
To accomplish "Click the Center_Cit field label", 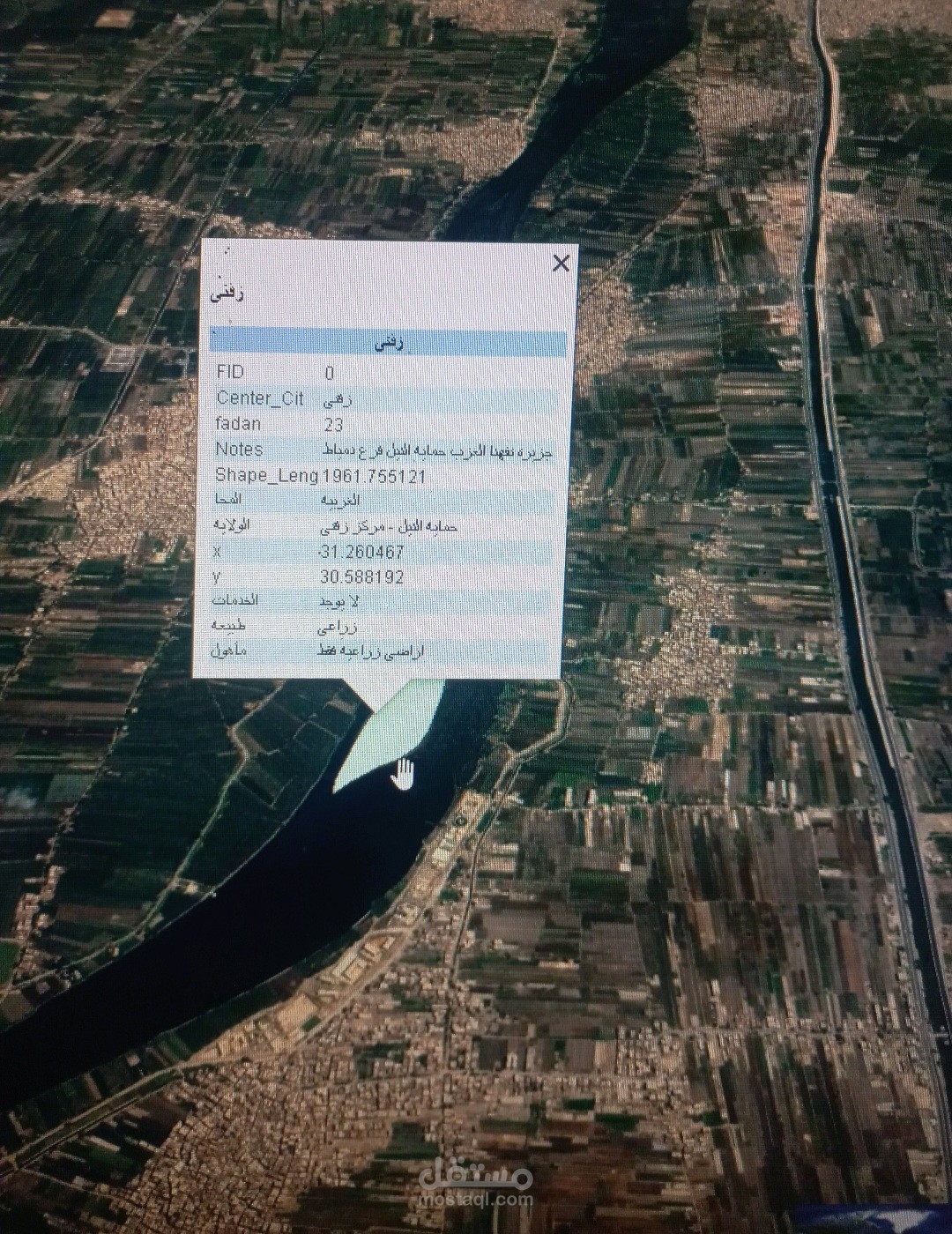I will click(x=260, y=398).
